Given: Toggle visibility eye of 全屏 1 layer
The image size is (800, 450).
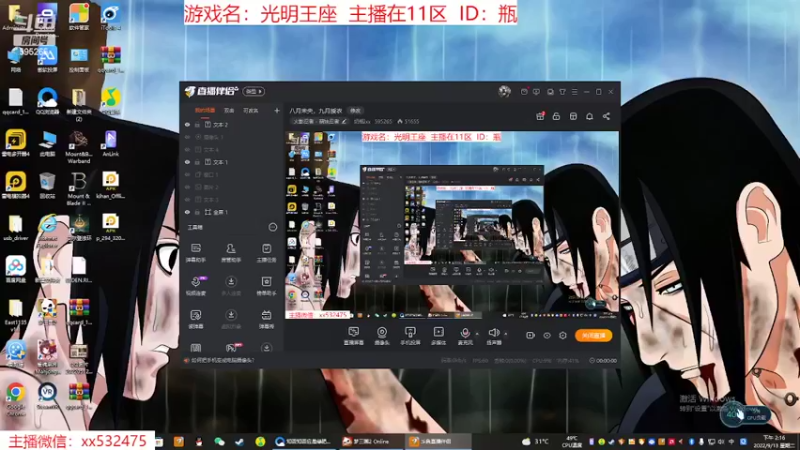Looking at the screenshot, I should coord(187,212).
